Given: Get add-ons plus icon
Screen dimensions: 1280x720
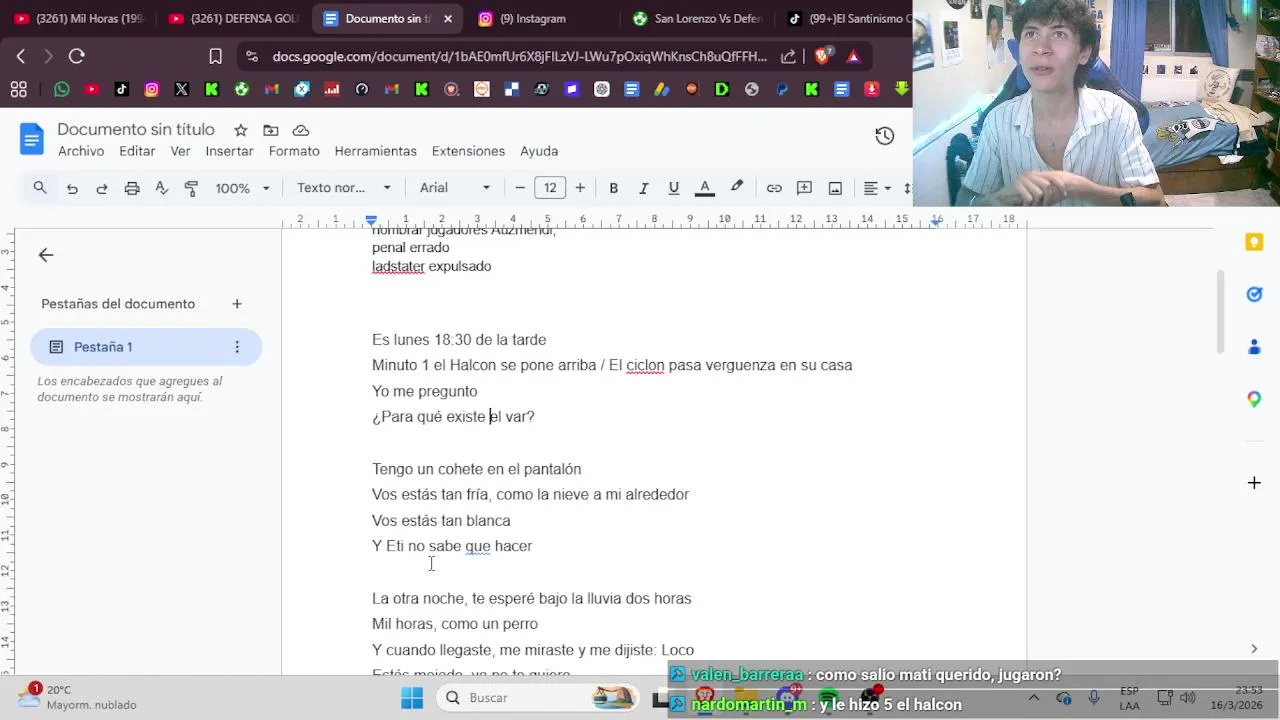Looking at the screenshot, I should pos(1254,483).
